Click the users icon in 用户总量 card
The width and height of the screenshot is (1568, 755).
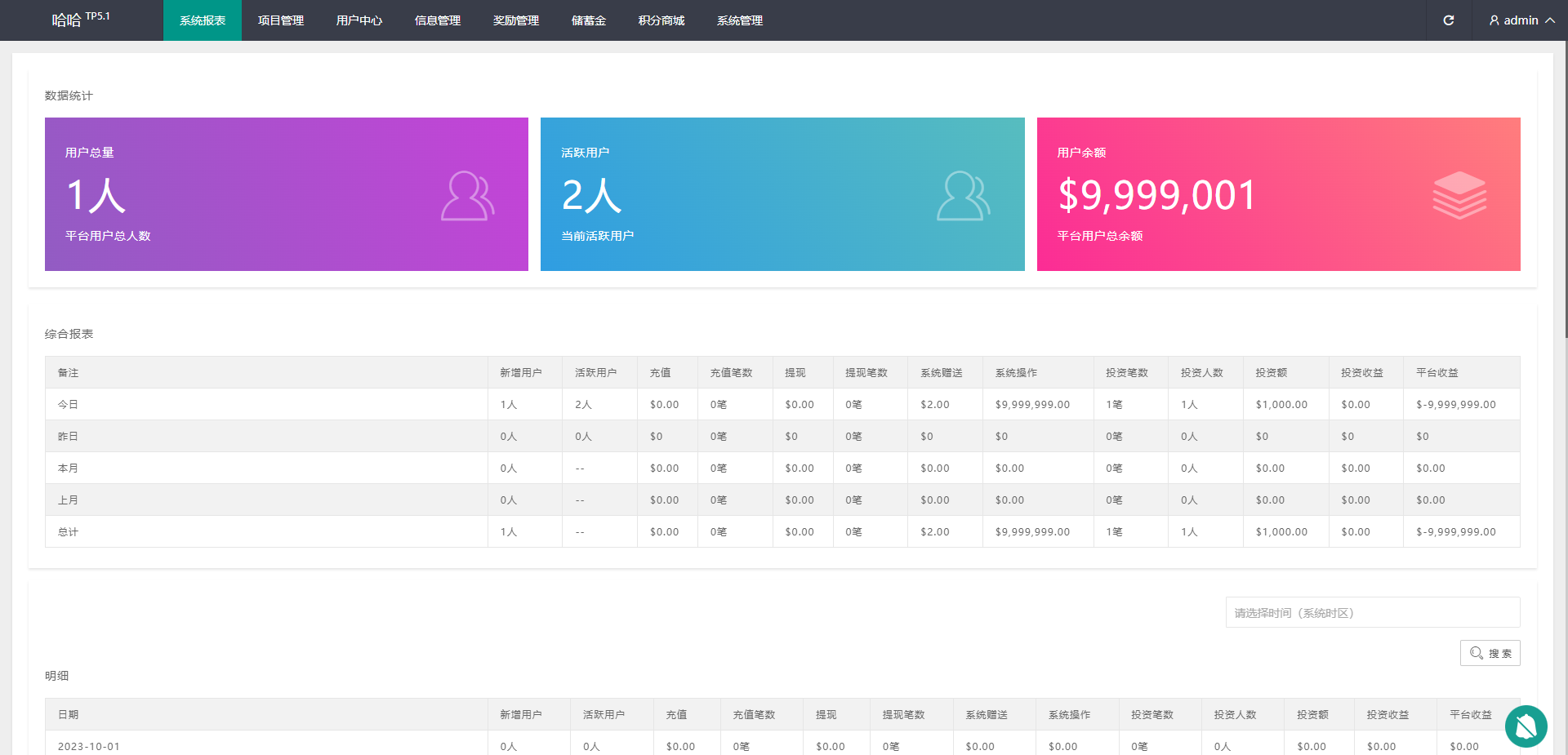click(x=467, y=196)
